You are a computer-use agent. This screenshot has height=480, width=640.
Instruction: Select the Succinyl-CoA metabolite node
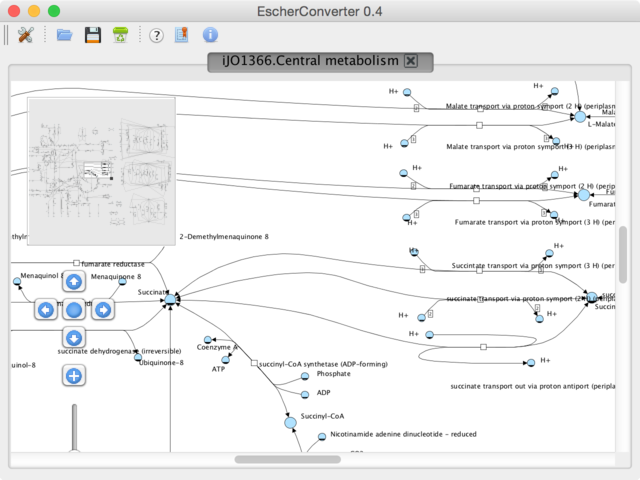290,422
